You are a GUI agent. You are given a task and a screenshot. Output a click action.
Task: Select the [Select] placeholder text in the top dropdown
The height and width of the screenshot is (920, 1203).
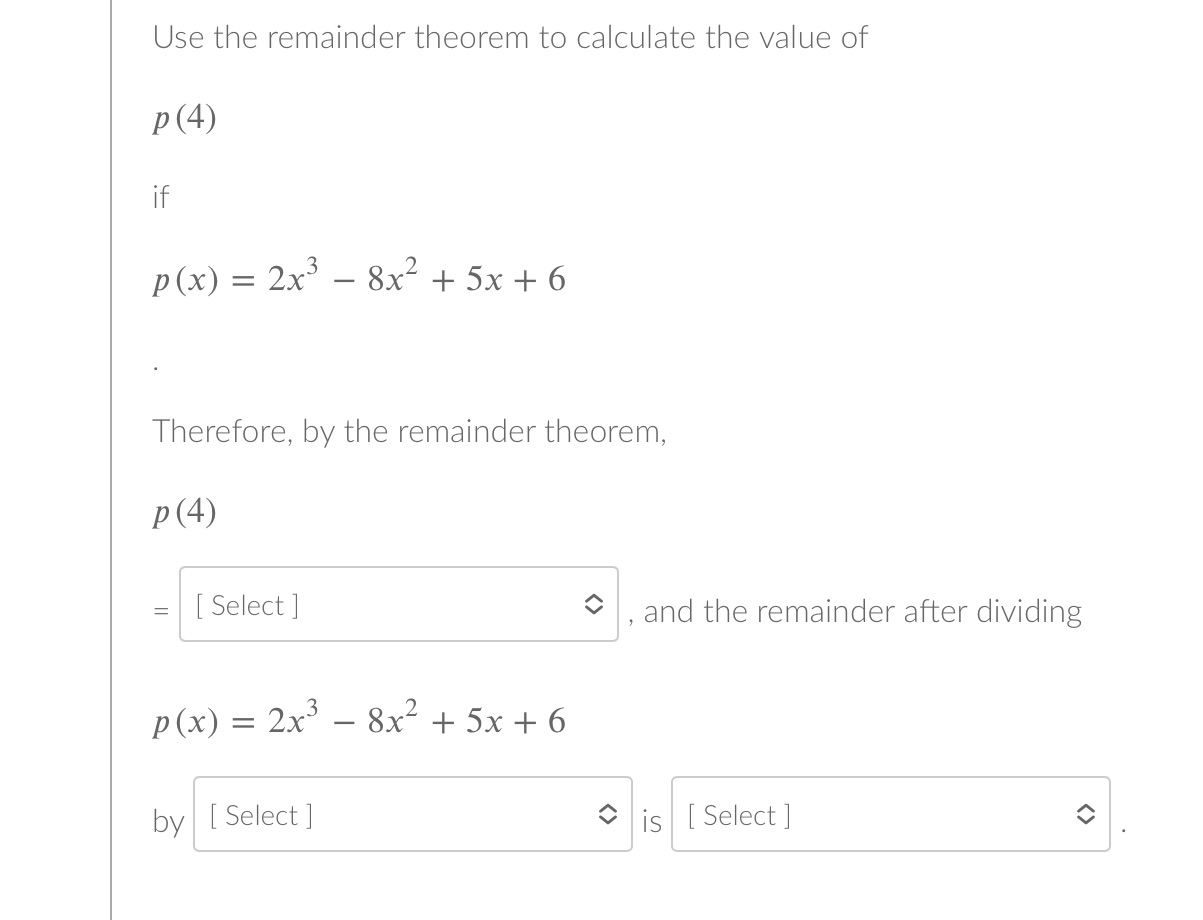tap(246, 605)
